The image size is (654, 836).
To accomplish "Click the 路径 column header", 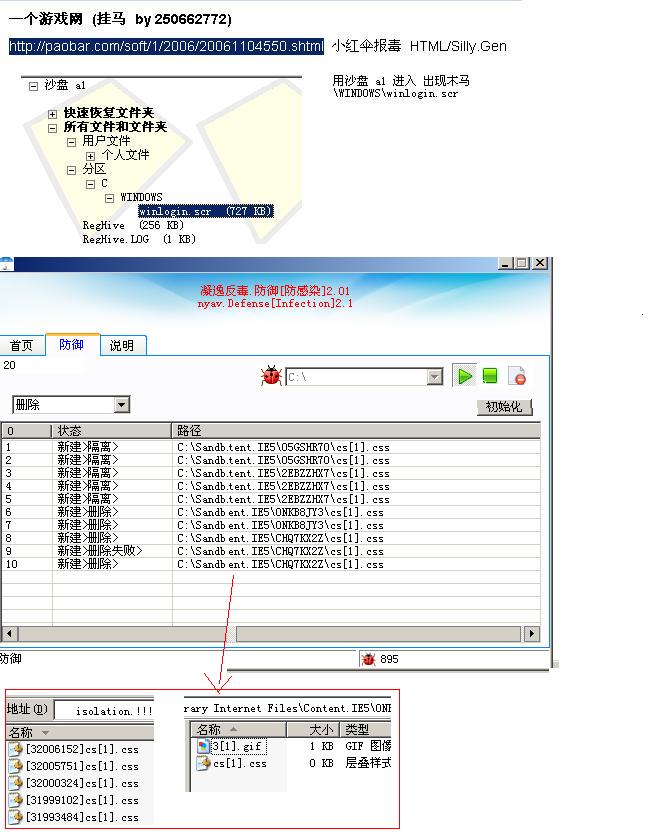I will (188, 431).
